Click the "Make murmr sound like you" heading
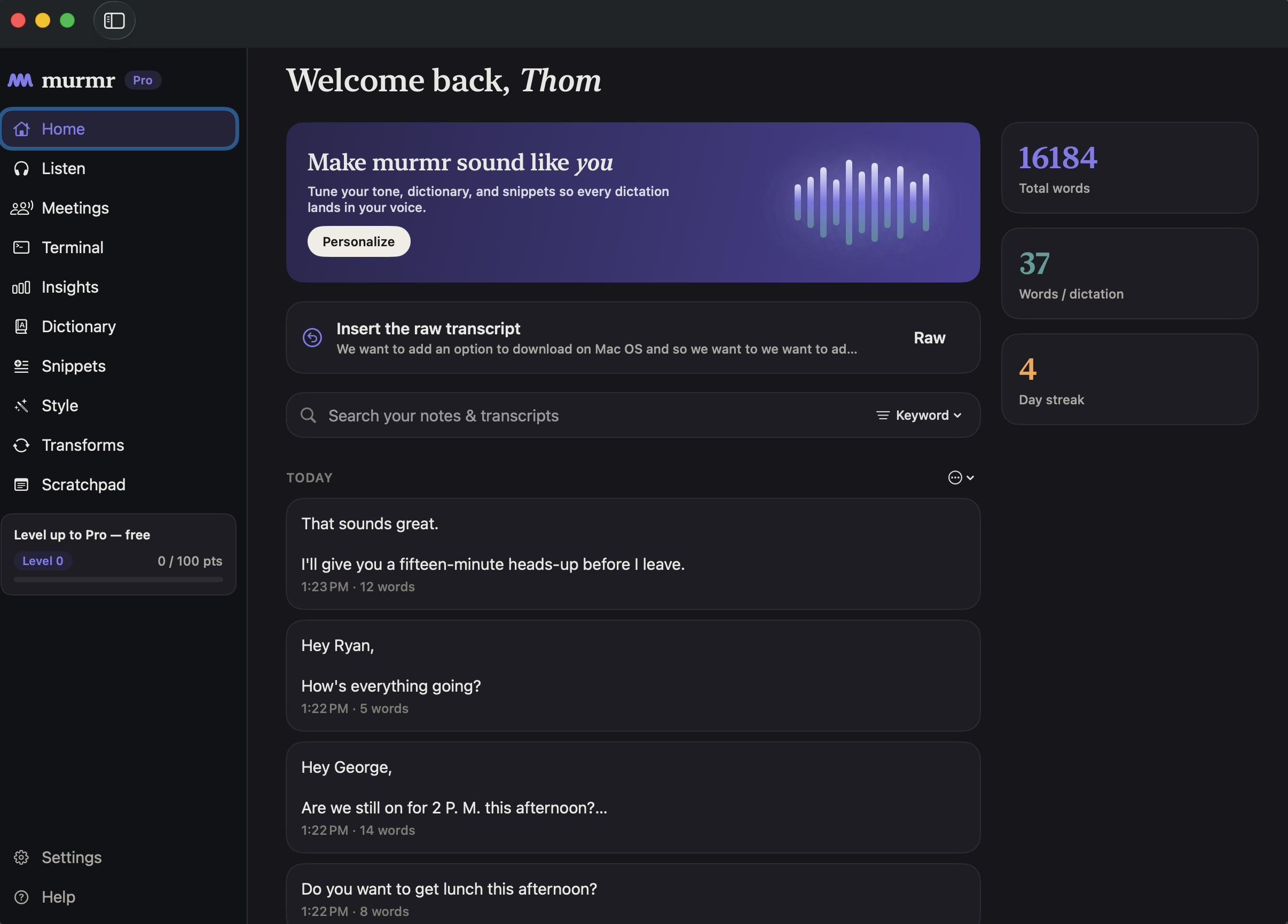The width and height of the screenshot is (1288, 924). point(460,162)
